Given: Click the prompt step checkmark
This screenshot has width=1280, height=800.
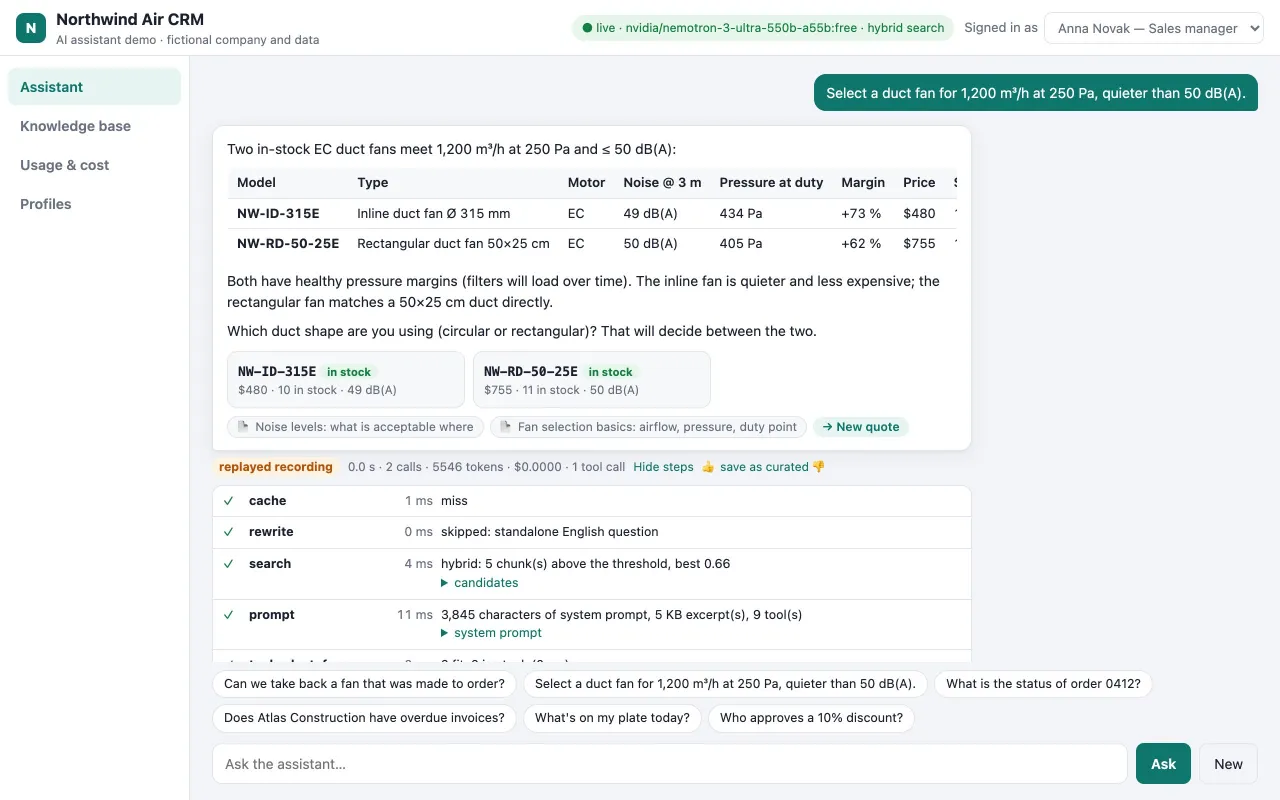Looking at the screenshot, I should [229, 615].
